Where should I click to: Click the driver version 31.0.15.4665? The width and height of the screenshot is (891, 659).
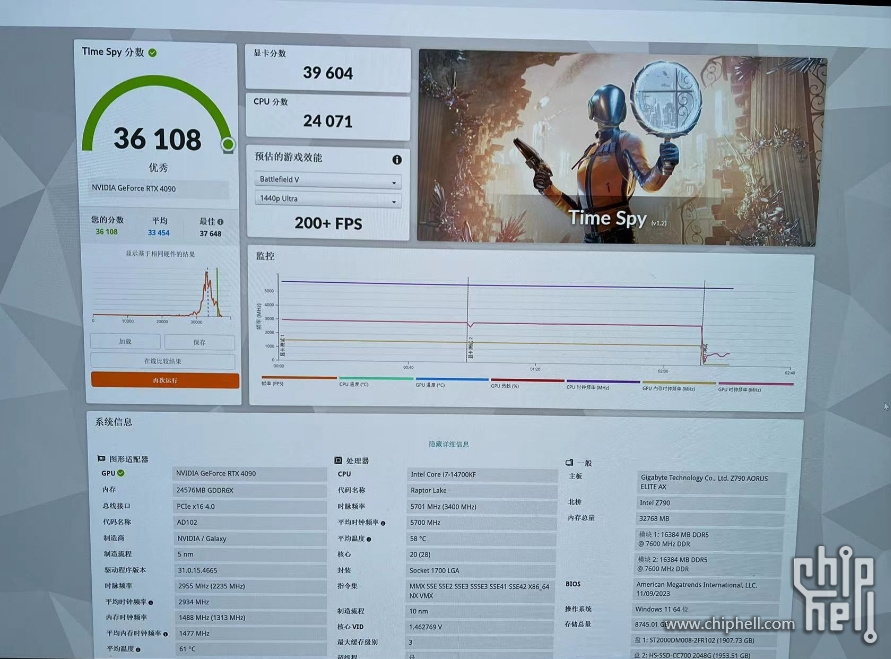tap(249, 570)
